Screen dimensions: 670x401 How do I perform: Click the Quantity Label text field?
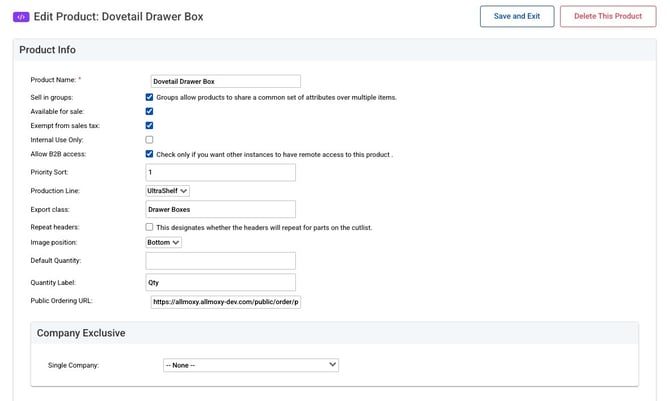click(x=220, y=282)
